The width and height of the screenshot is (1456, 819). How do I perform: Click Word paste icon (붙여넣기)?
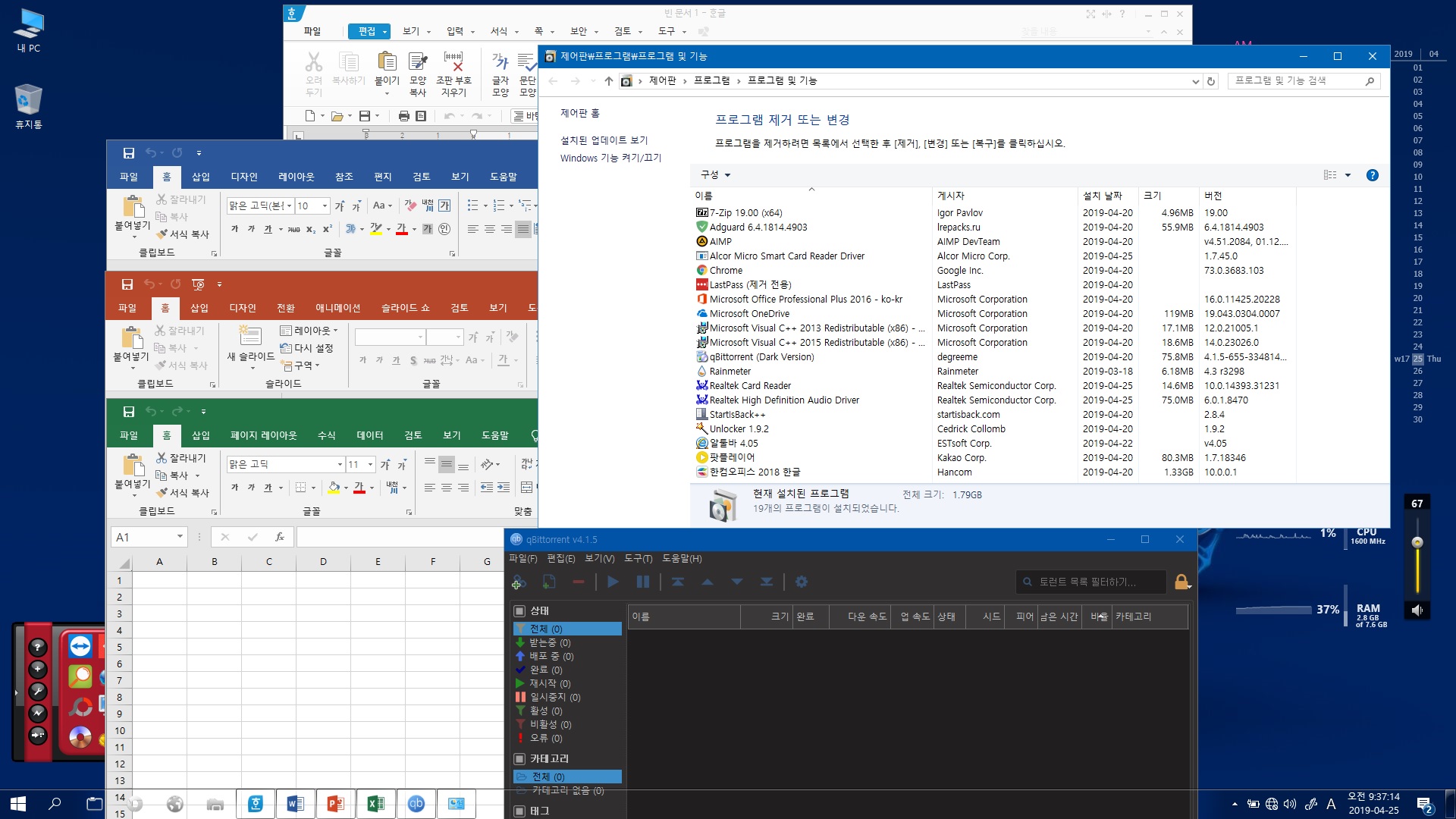point(133,206)
